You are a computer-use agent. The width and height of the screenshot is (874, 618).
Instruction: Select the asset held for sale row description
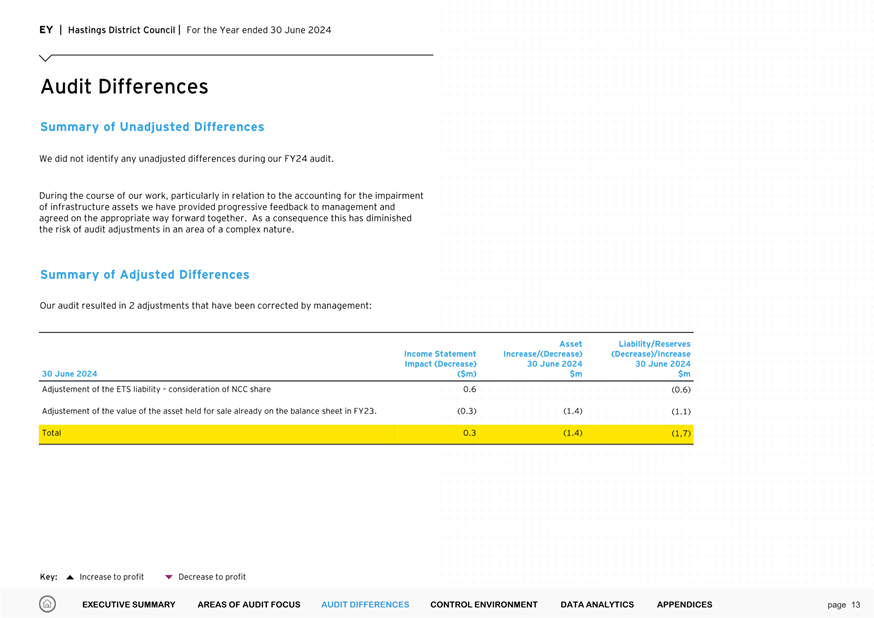coord(209,411)
